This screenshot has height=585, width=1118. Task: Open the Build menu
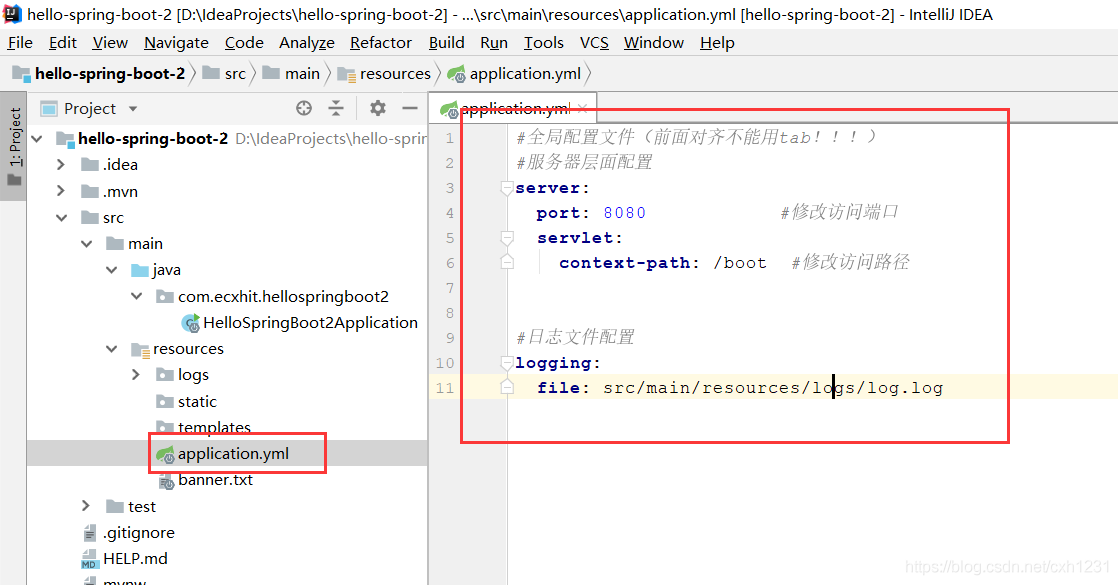(446, 43)
